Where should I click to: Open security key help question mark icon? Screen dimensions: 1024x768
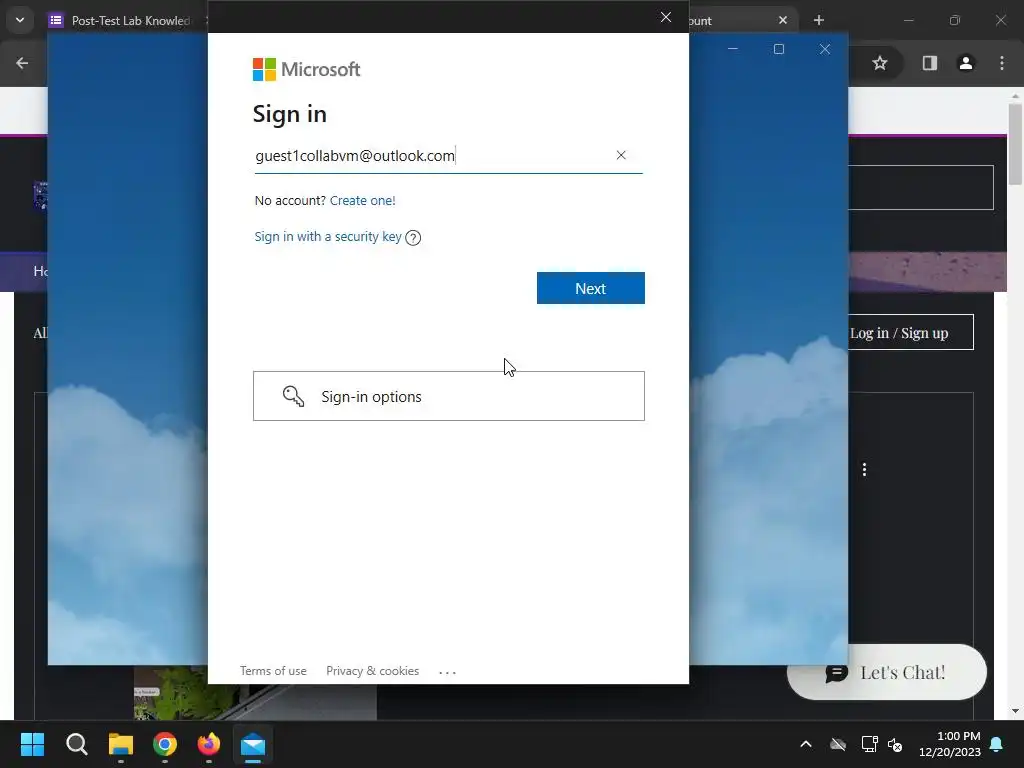point(413,238)
